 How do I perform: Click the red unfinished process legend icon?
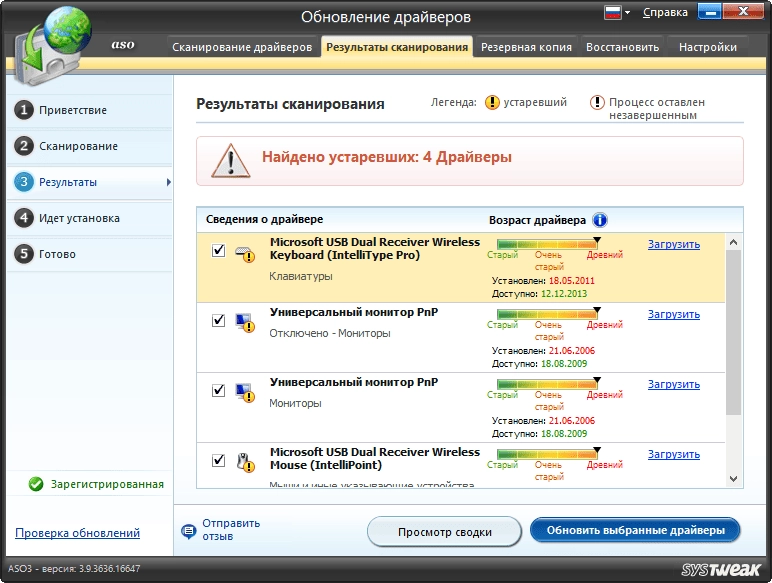click(x=597, y=102)
